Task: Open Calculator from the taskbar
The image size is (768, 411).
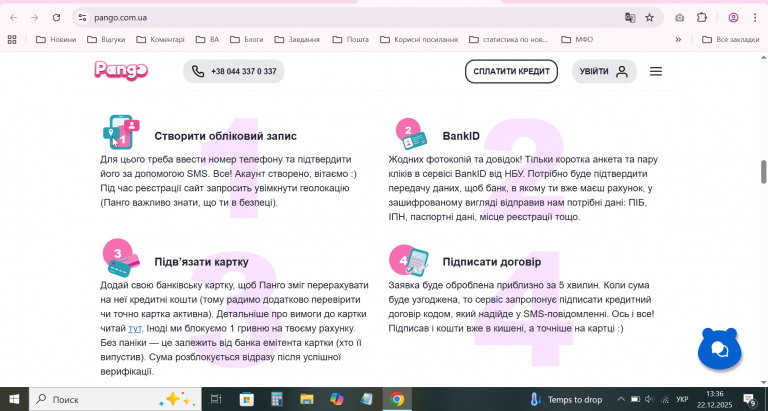Action: click(x=277, y=399)
